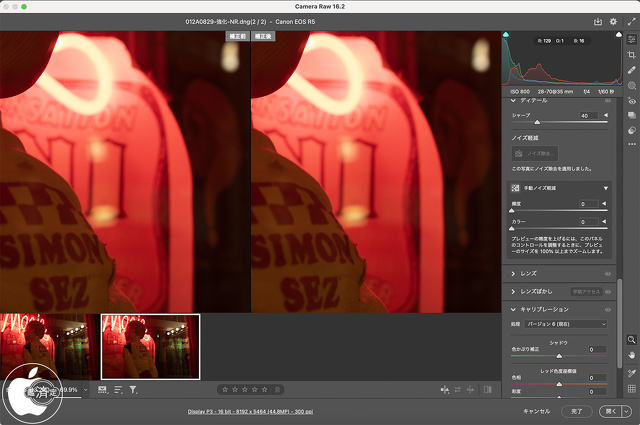Switch to the After (補正後) view label
Image resolution: width=640 pixels, height=425 pixels.
click(x=264, y=36)
